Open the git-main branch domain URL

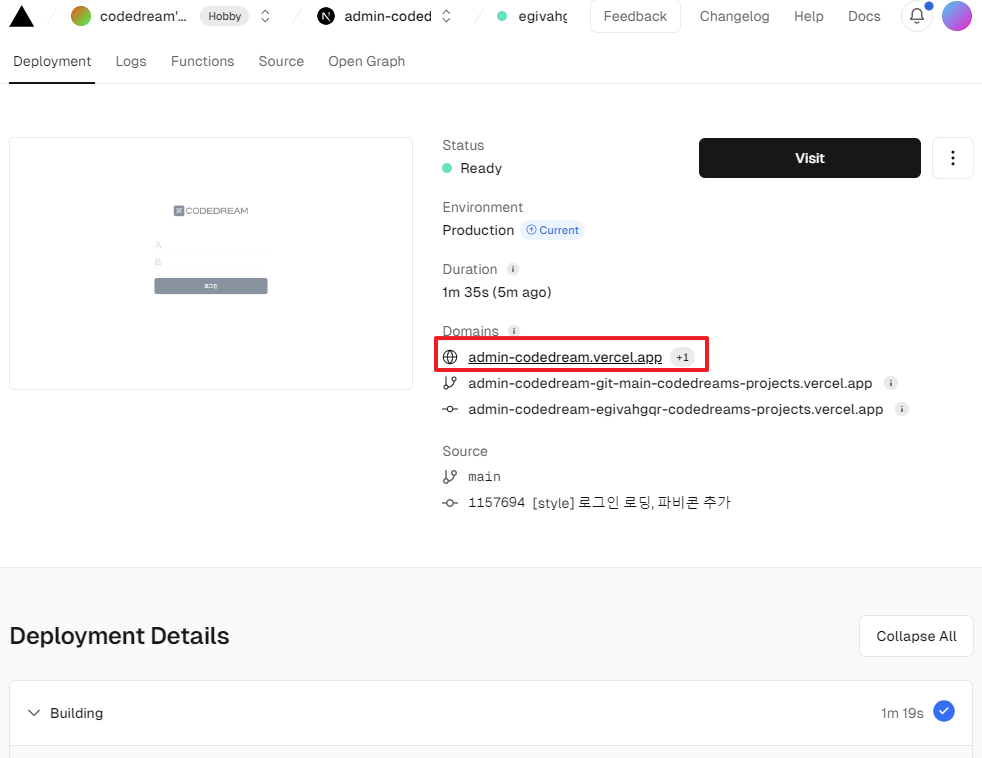pos(670,383)
